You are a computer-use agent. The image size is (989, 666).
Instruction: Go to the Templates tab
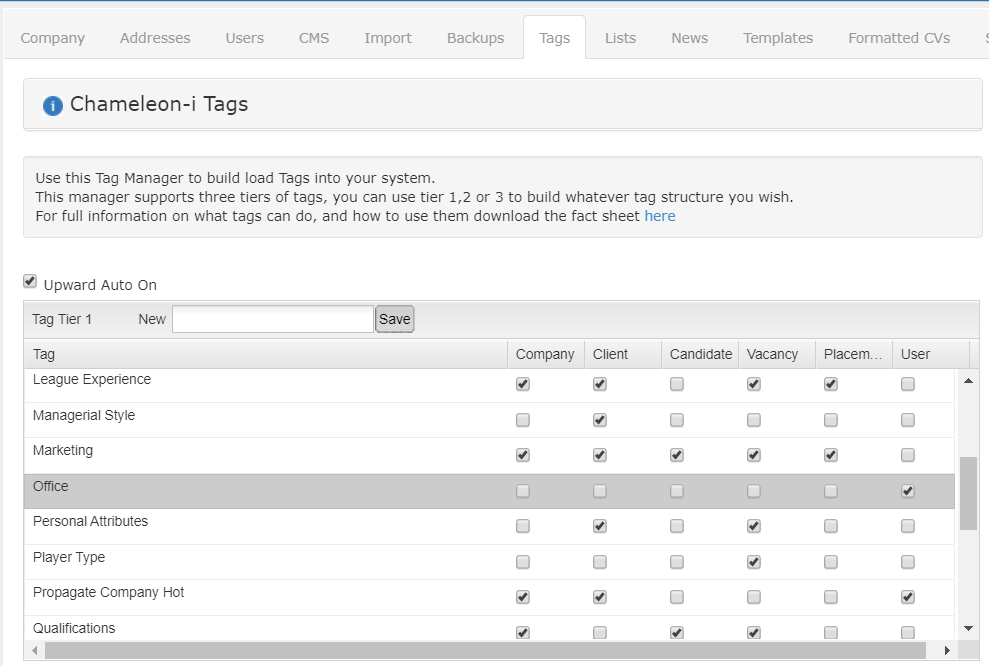(778, 38)
